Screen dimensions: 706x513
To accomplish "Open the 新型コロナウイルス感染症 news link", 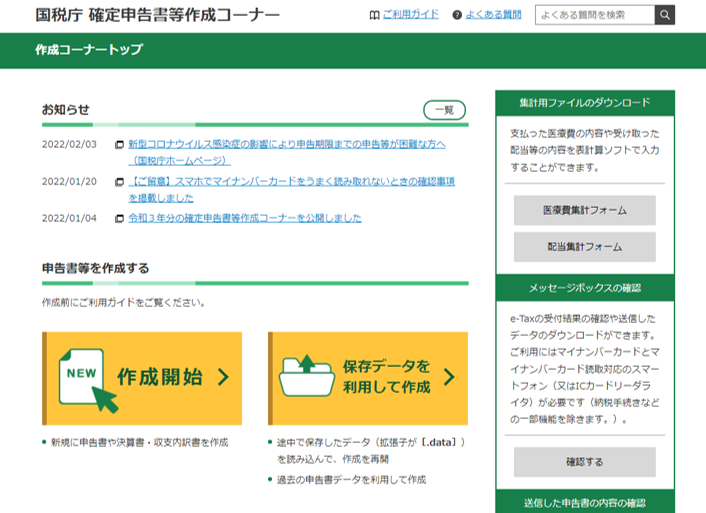I will coord(286,144).
